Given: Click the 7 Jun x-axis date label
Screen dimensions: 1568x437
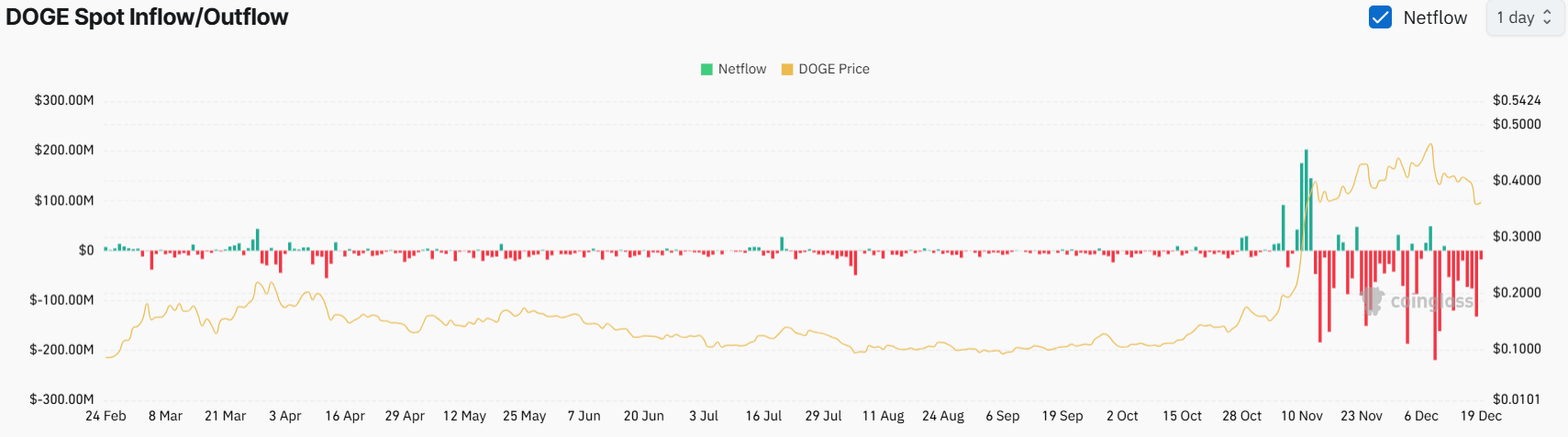Looking at the screenshot, I should 584,416.
